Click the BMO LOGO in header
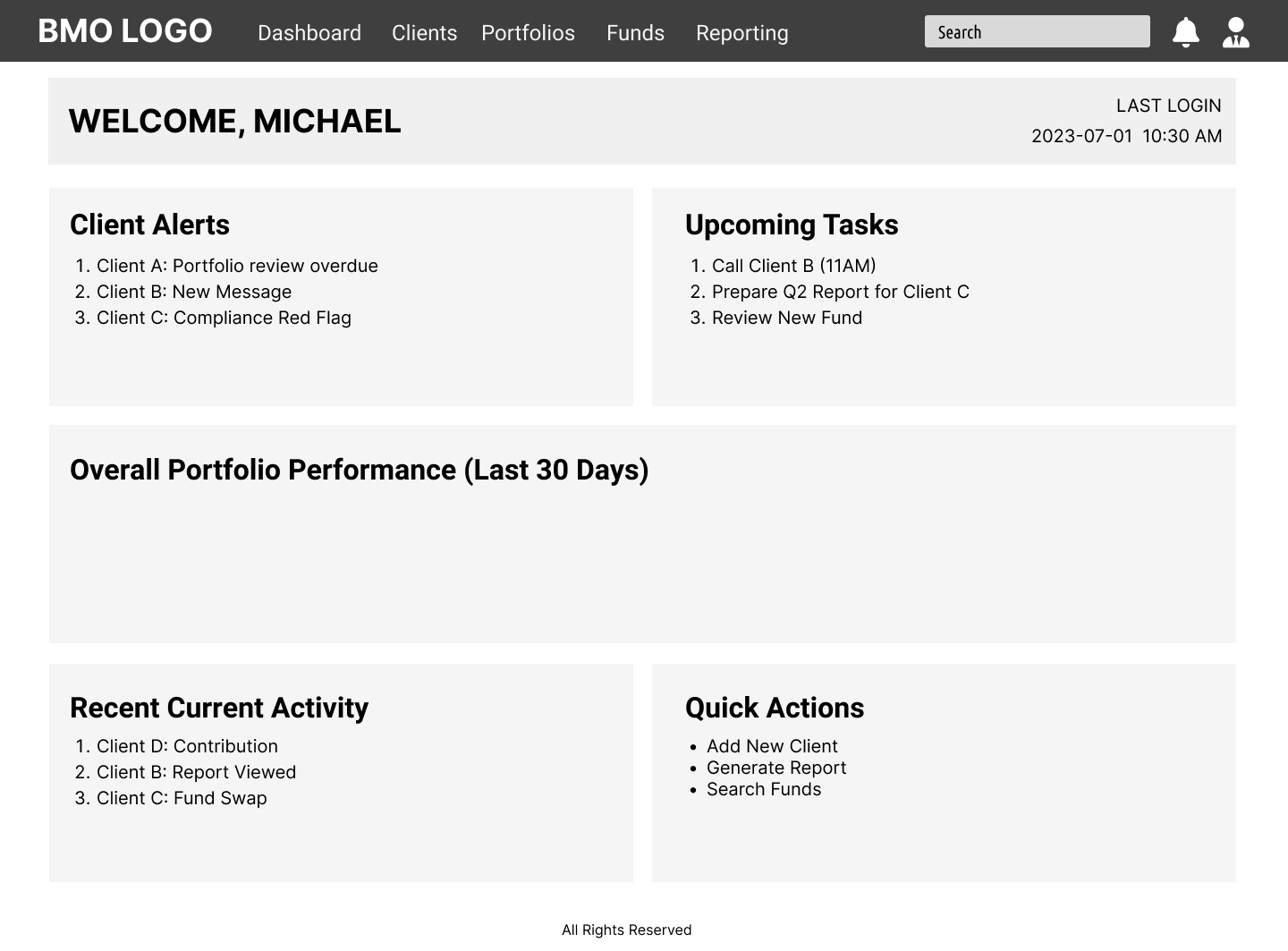This screenshot has width=1288, height=951. [x=125, y=31]
